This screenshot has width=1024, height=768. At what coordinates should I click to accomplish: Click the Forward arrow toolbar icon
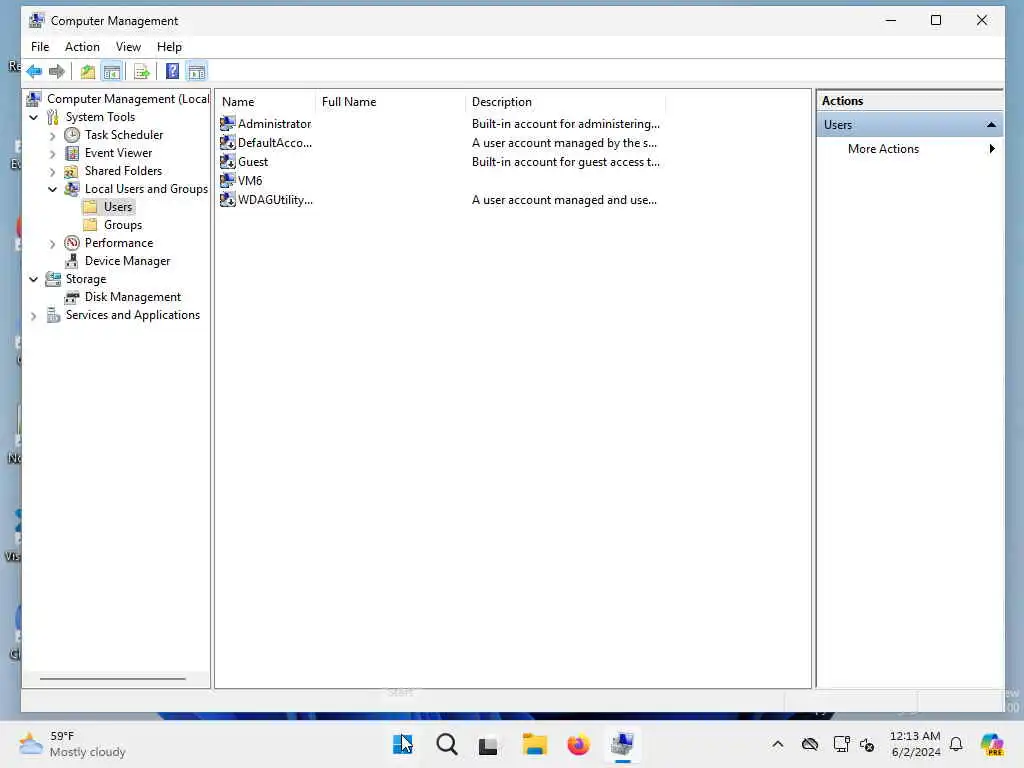(57, 71)
